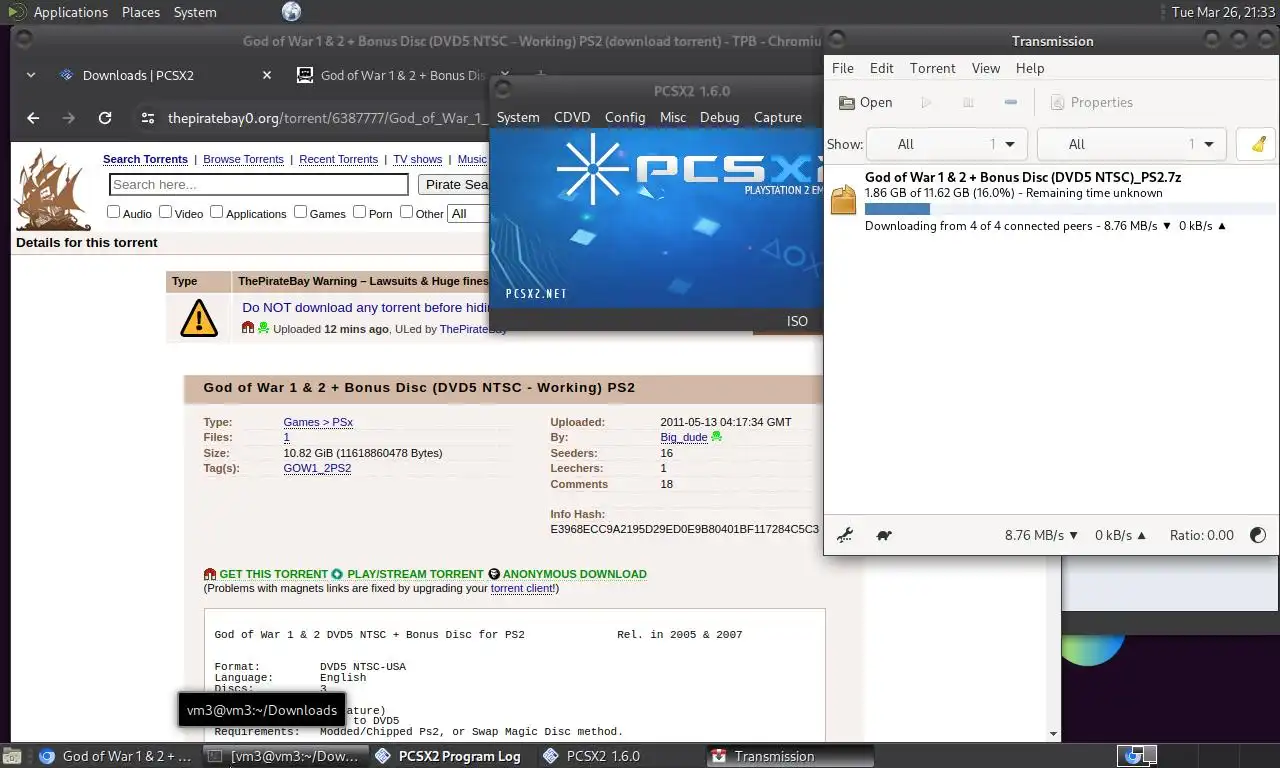Click the Browse Torrents link
Screen dimensions: 1280x768
244,159
